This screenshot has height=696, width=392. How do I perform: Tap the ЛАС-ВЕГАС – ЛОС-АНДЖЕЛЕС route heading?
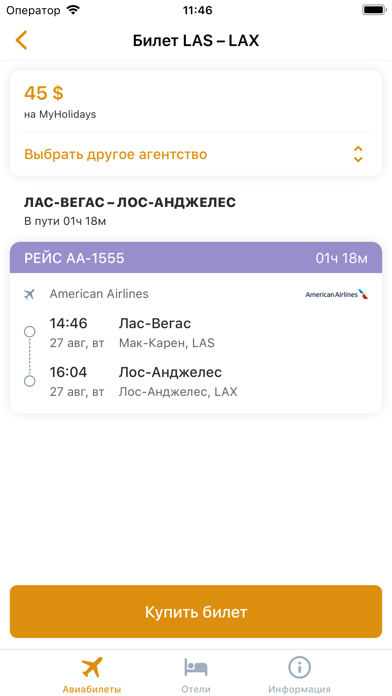pyautogui.click(x=130, y=202)
